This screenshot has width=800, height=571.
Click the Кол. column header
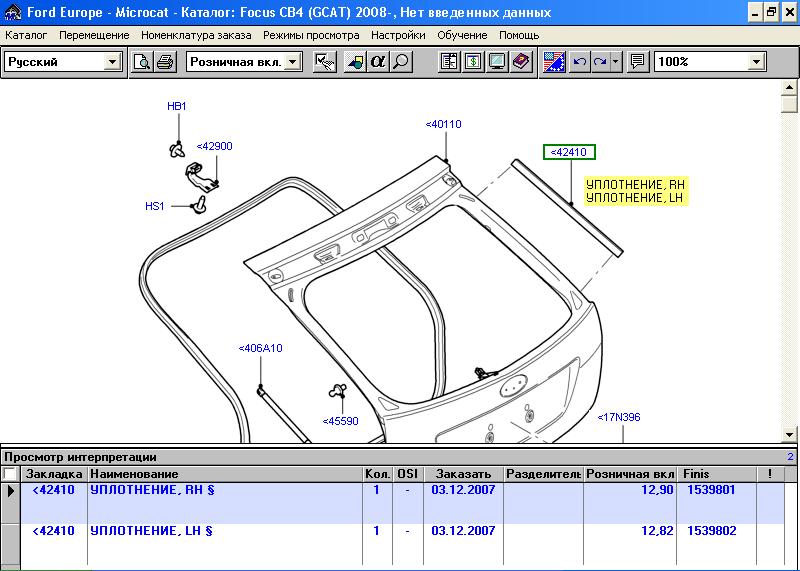[x=378, y=474]
